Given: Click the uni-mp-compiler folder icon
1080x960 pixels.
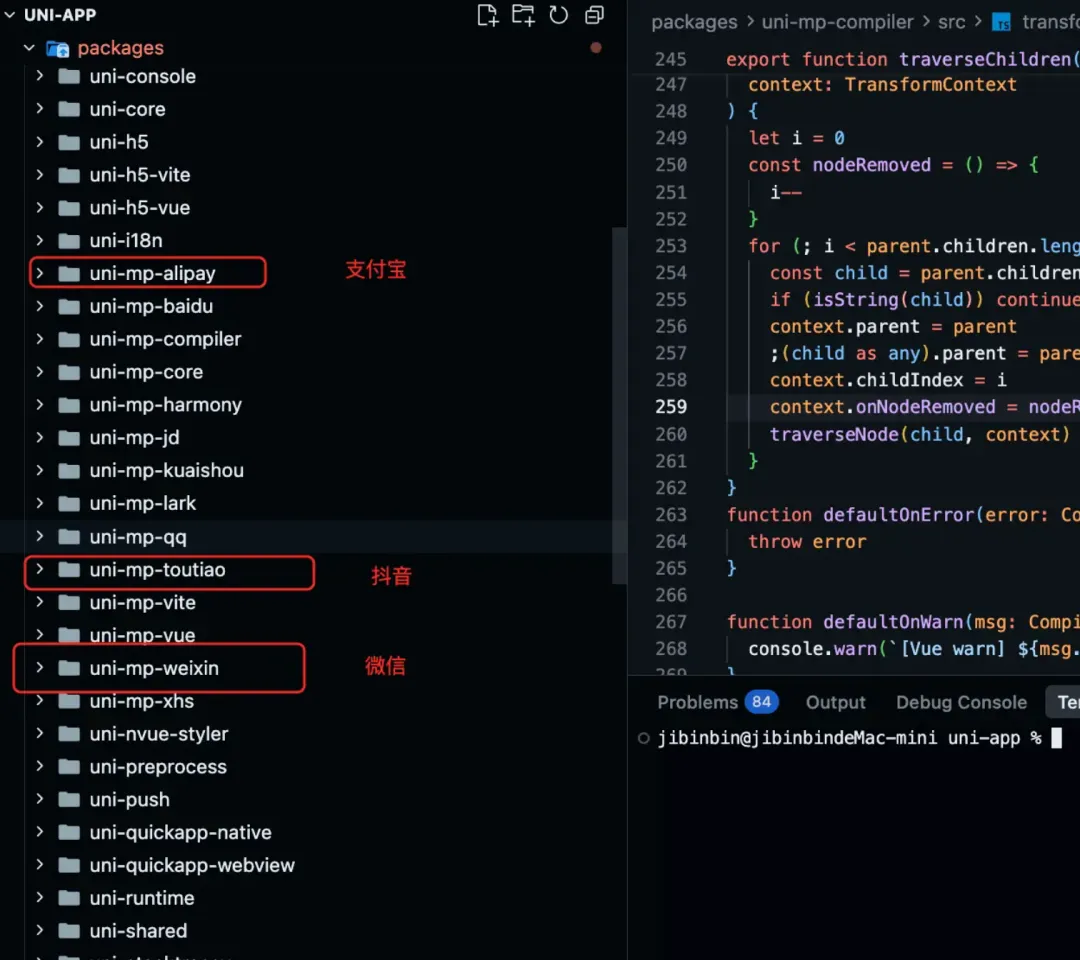Looking at the screenshot, I should pos(69,339).
